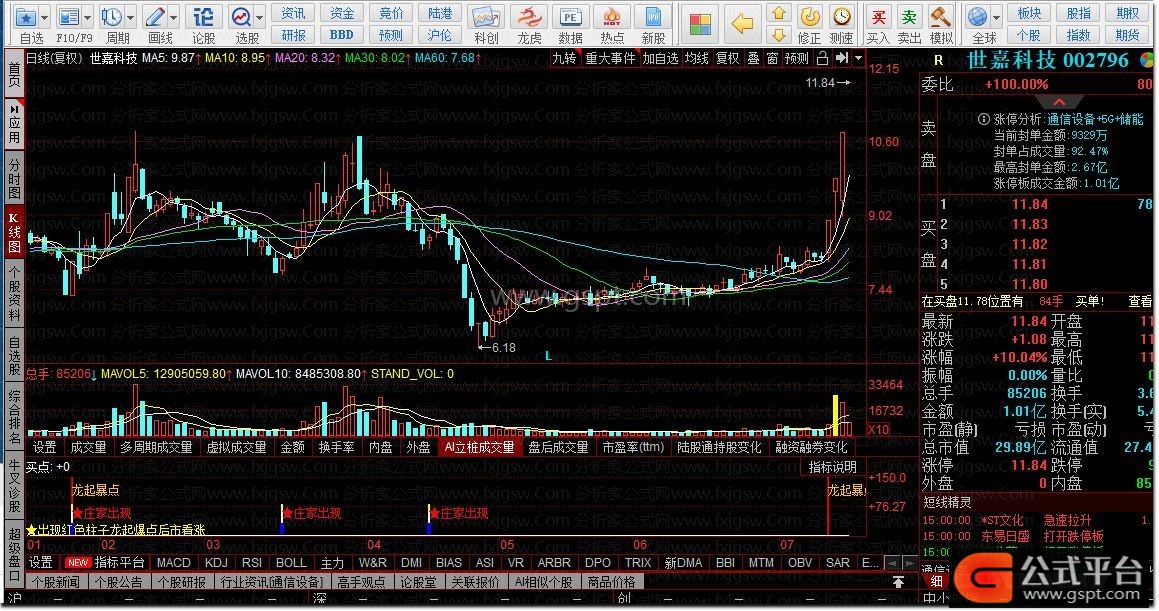Click the four-color window layout icon
The width and height of the screenshot is (1159, 611).
[699, 24]
